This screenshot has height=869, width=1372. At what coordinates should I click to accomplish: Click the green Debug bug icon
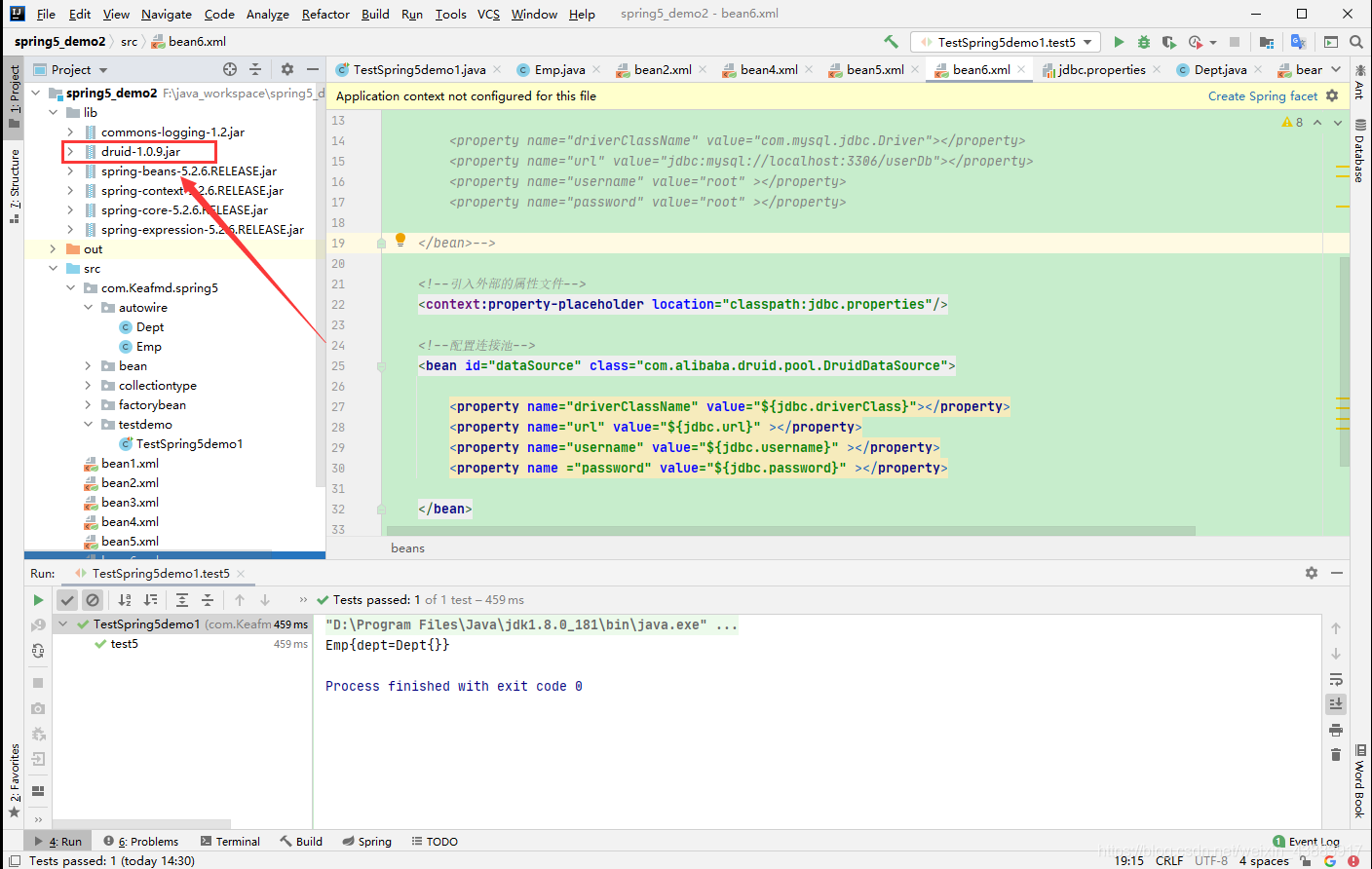[1144, 42]
